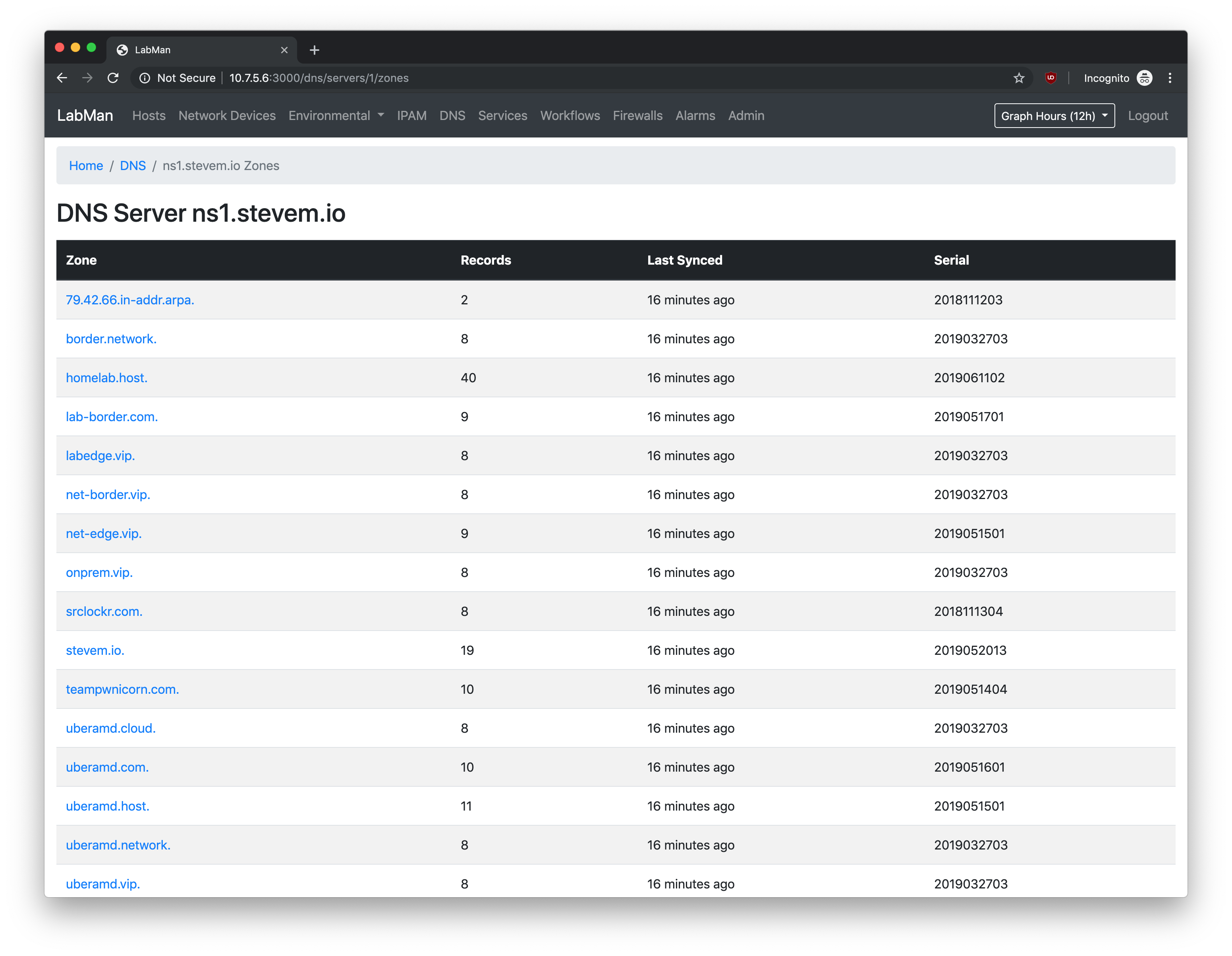Bookmark page with the star icon
This screenshot has width=1232, height=956.
[1019, 78]
